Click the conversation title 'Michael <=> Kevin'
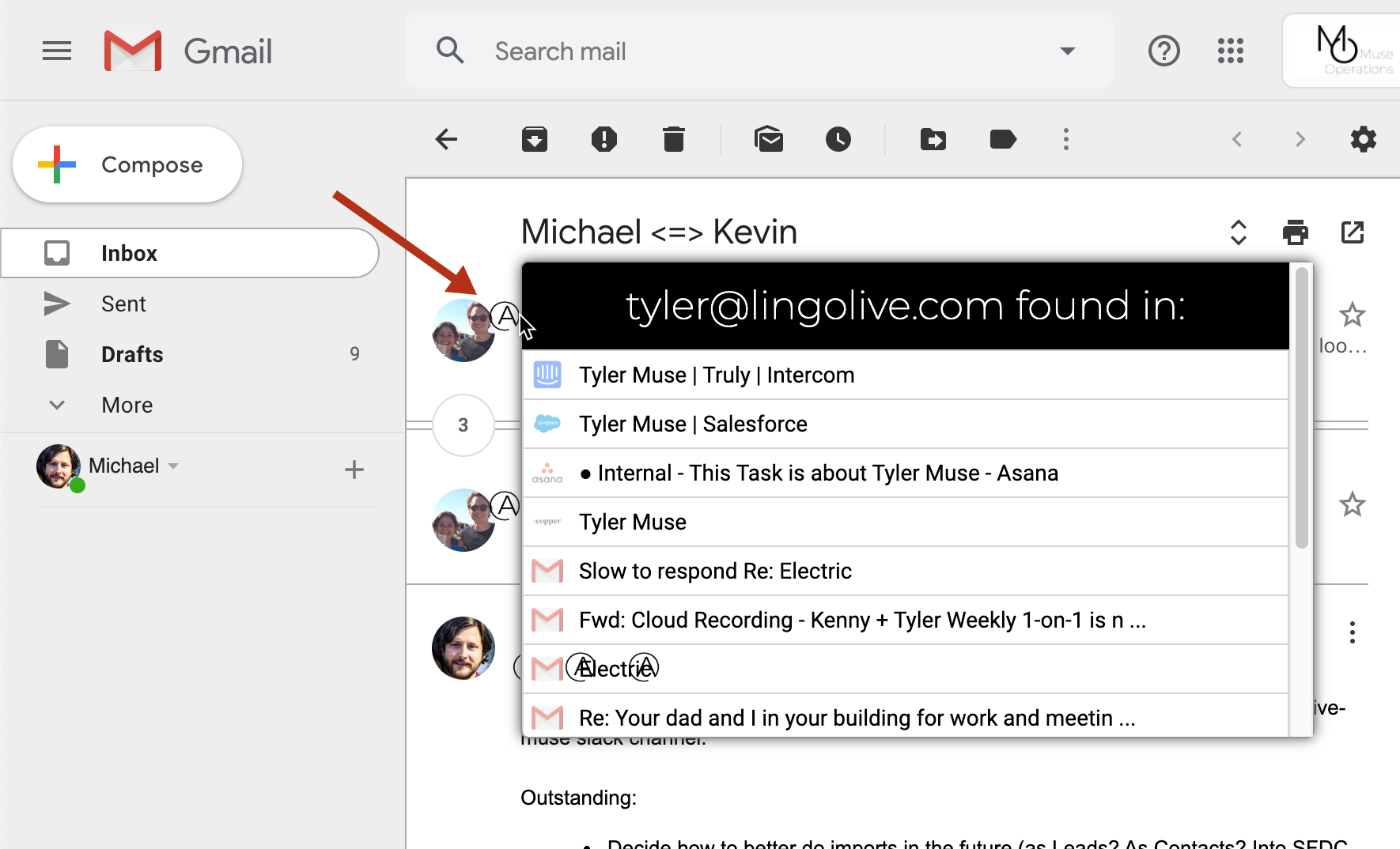This screenshot has width=1400, height=849. (x=659, y=232)
